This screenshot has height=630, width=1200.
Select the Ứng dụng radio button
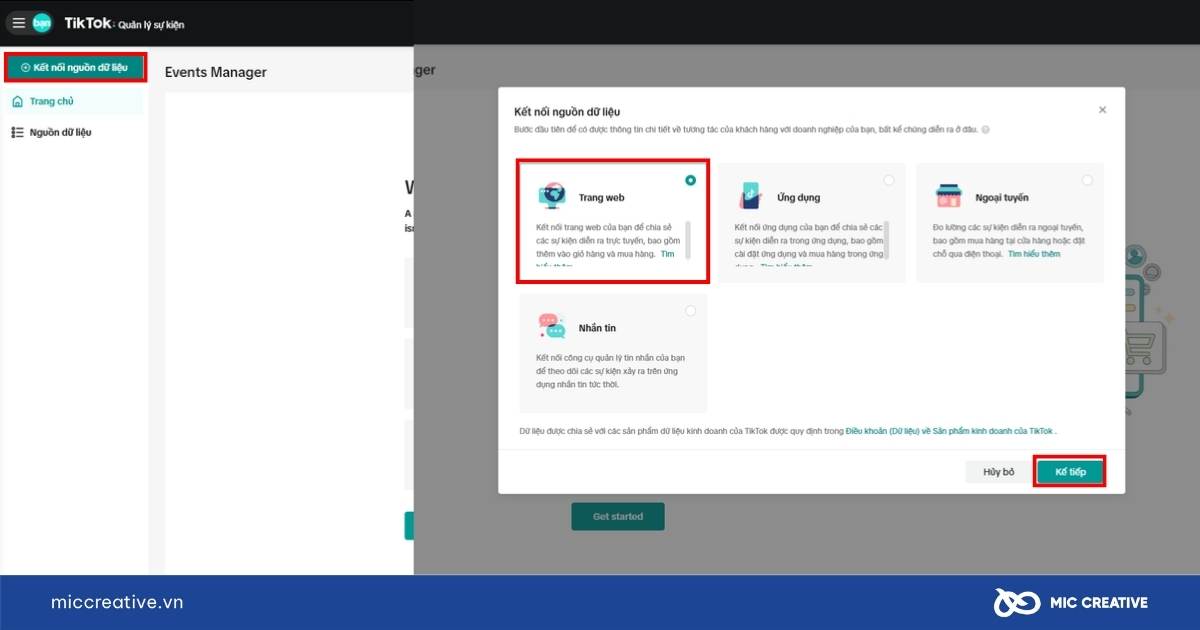coord(889,180)
